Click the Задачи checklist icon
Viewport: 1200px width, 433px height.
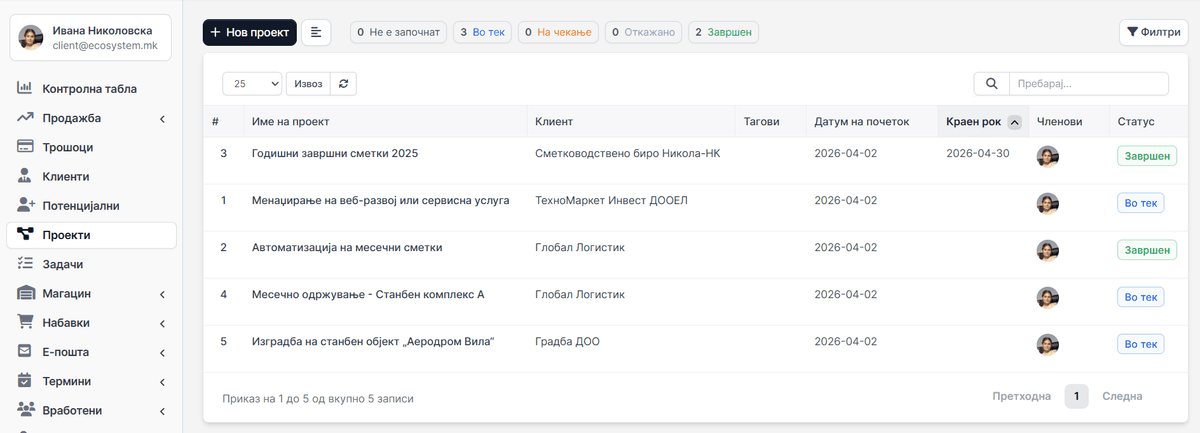tap(26, 264)
